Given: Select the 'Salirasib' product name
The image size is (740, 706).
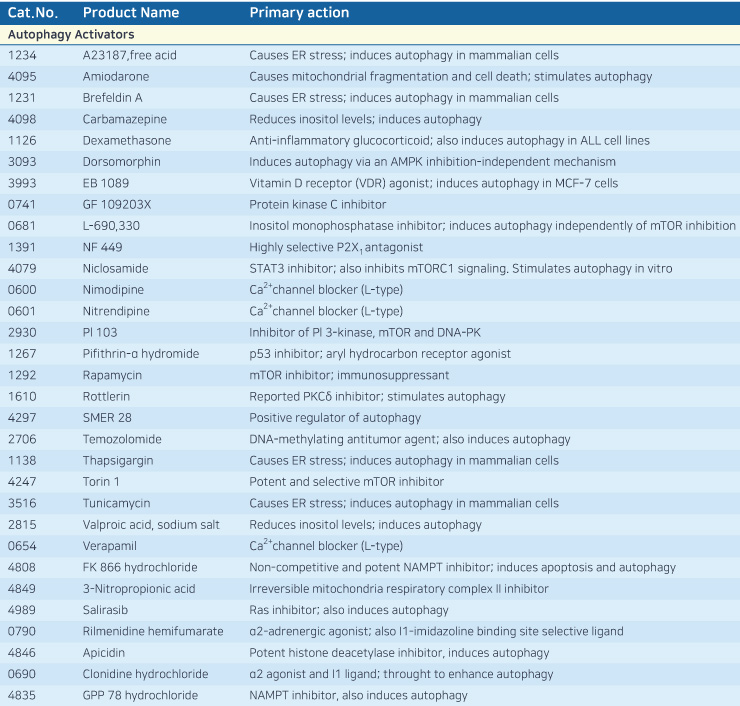Looking at the screenshot, I should point(105,610).
